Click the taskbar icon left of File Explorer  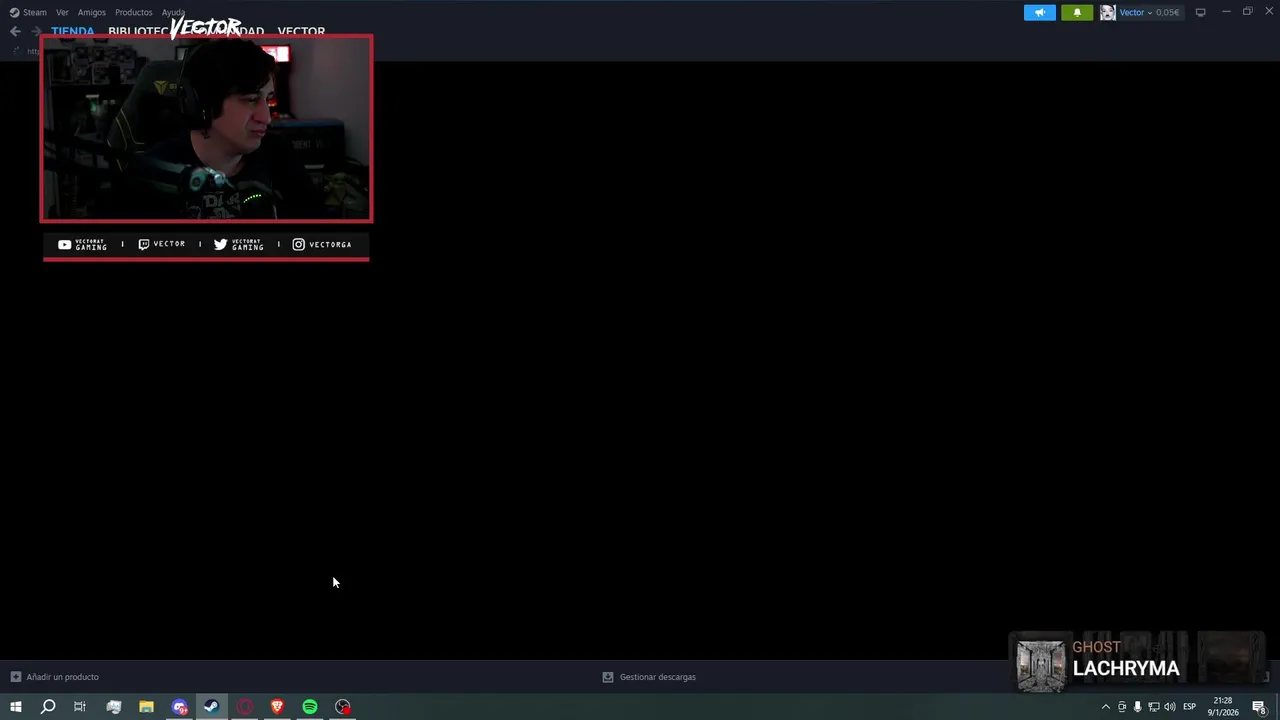pyautogui.click(x=114, y=707)
